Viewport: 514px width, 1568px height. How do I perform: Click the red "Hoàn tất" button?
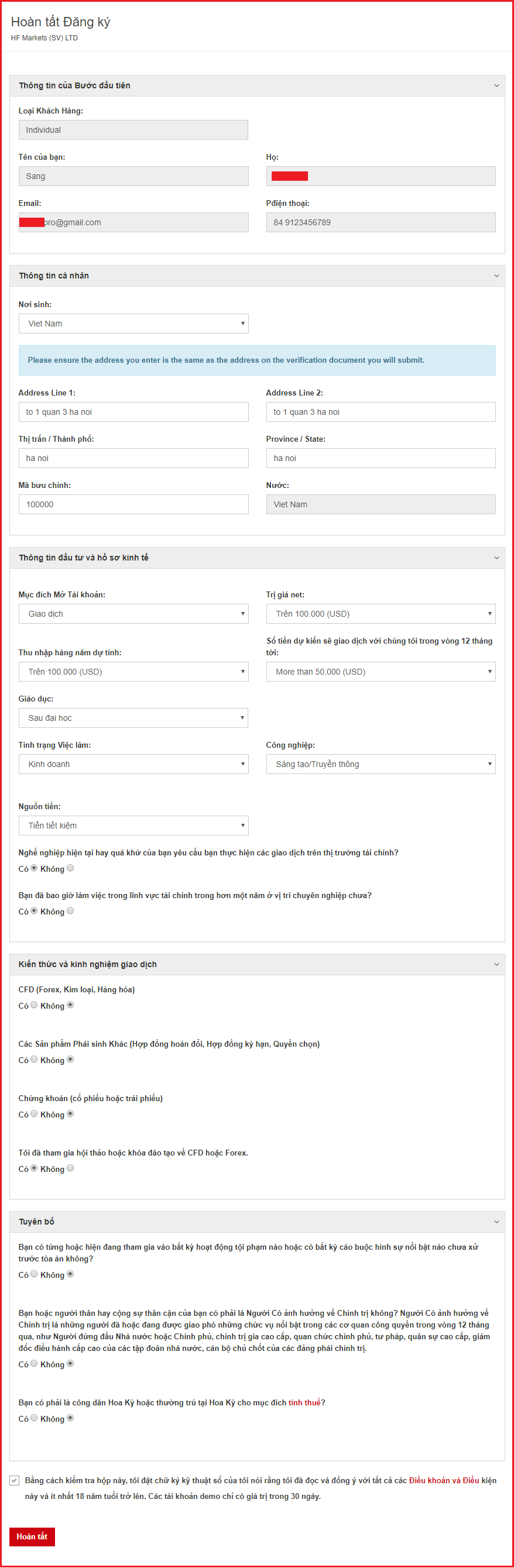[32, 1537]
